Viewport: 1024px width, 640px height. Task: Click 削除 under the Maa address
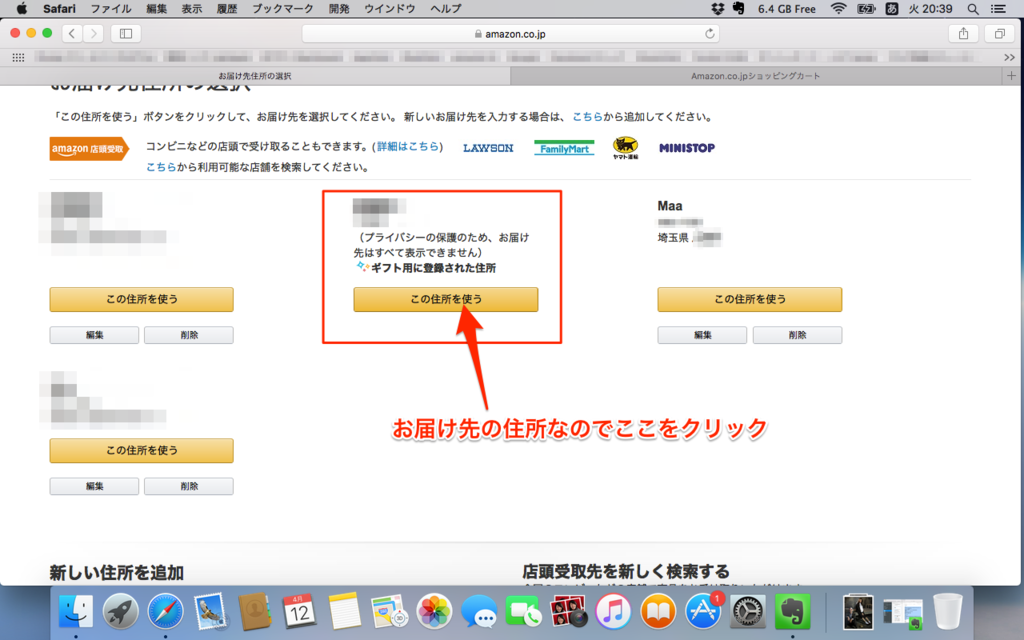797,335
